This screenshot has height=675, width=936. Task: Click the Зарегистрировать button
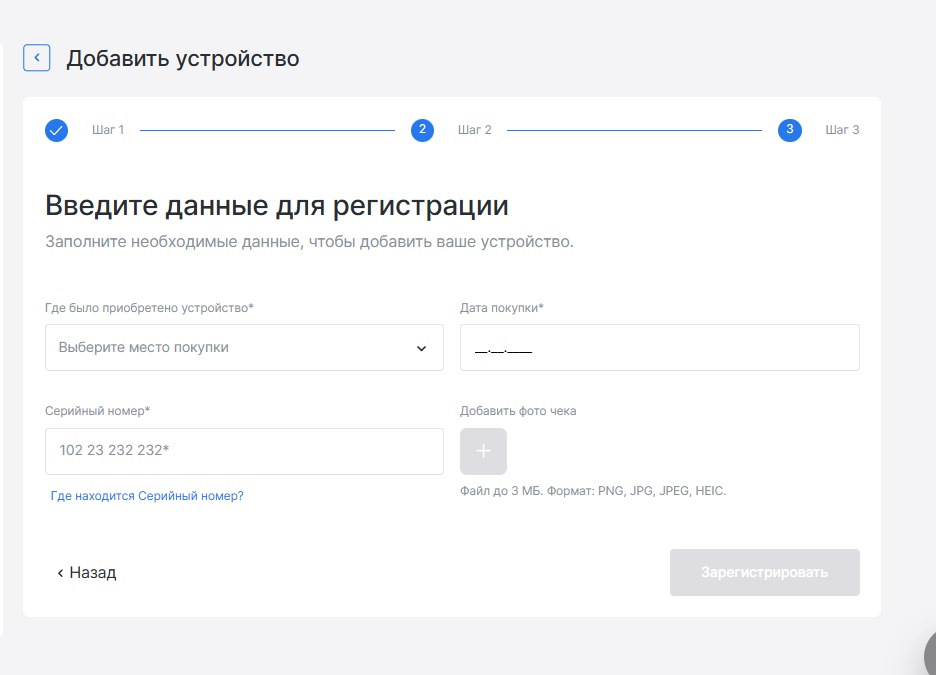tap(765, 572)
